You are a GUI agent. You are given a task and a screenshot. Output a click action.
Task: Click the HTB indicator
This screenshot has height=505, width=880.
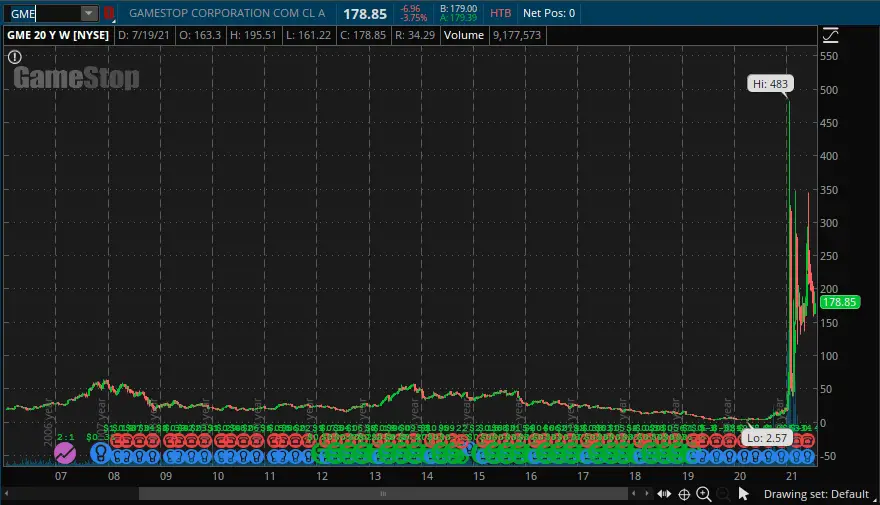click(501, 13)
